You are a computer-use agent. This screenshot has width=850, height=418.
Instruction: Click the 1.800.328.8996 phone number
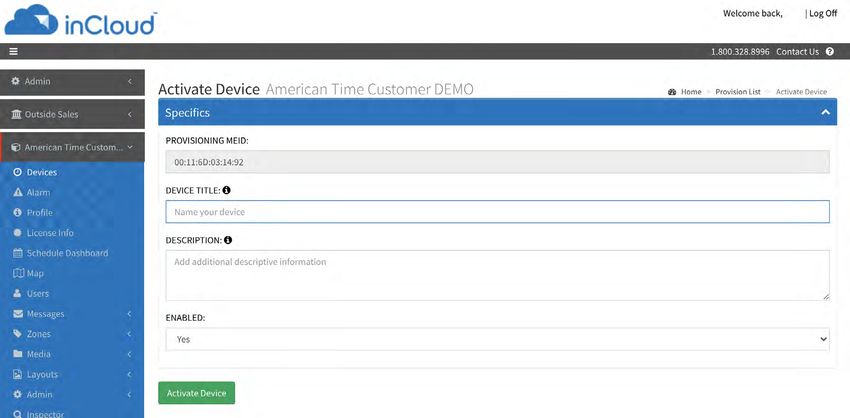[x=740, y=52]
